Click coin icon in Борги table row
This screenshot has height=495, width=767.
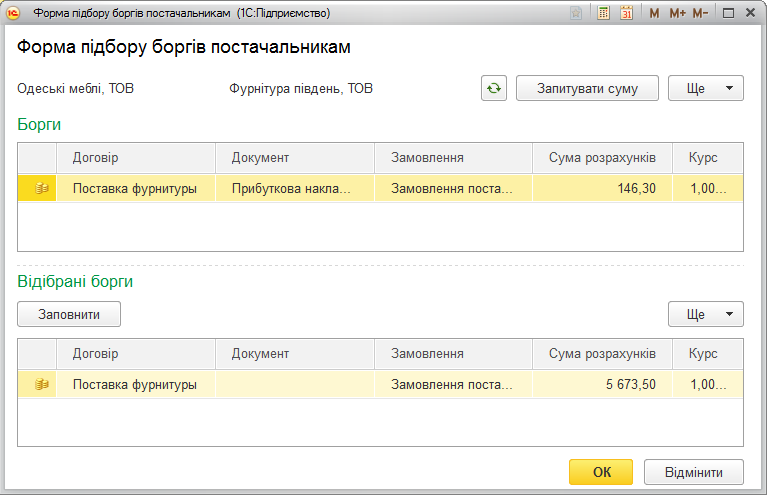(41, 188)
